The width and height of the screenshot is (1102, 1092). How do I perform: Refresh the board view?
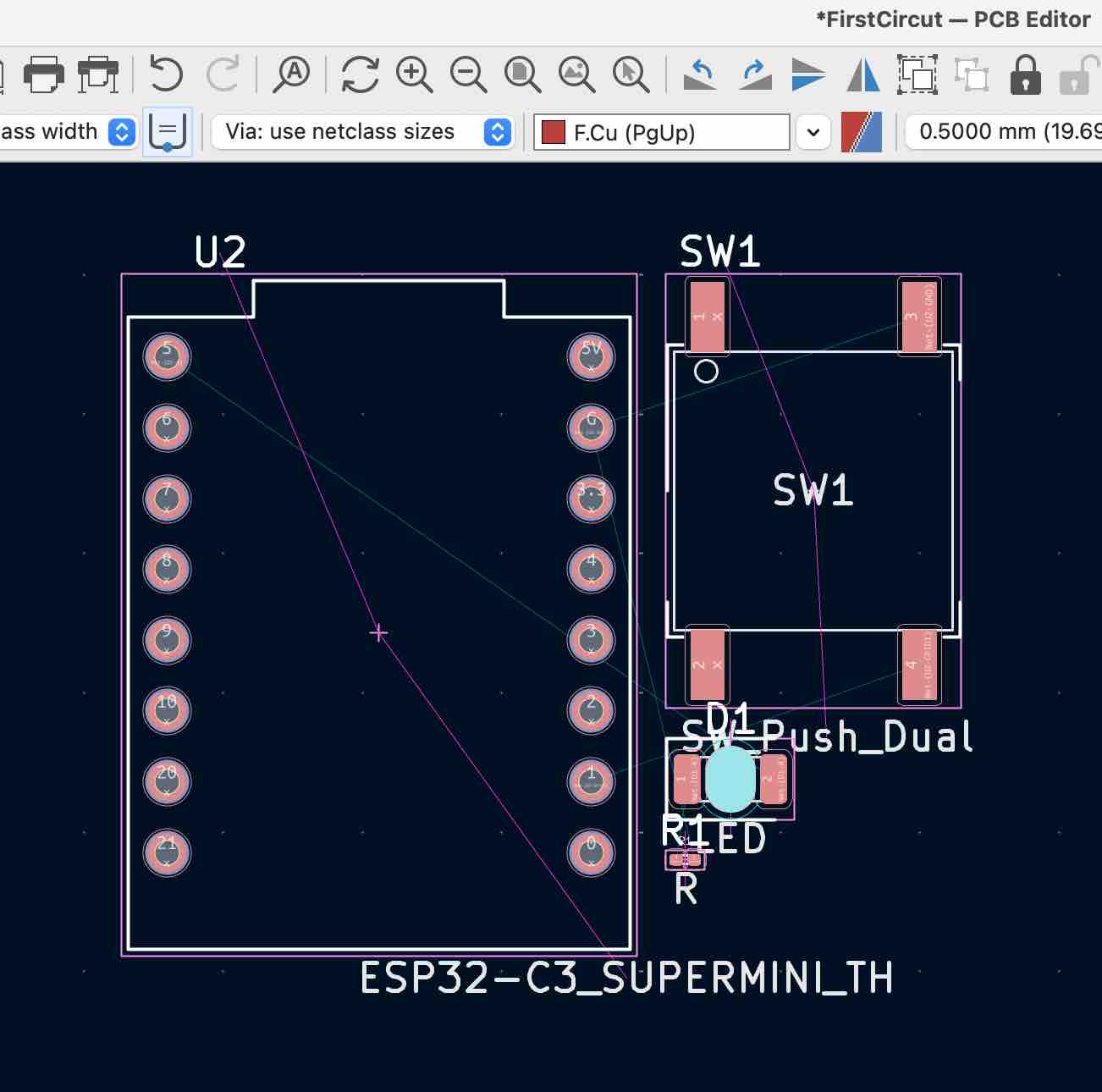click(x=360, y=74)
